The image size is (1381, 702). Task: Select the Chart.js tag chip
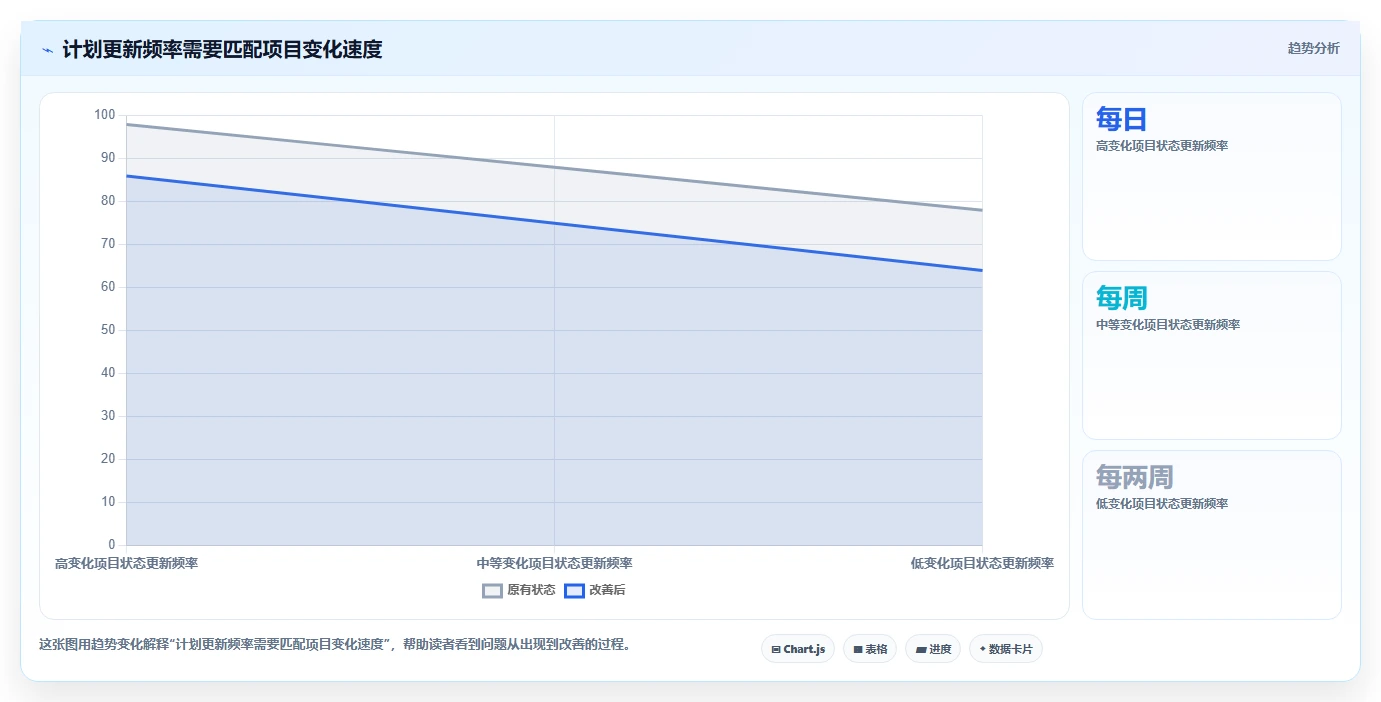[x=798, y=649]
